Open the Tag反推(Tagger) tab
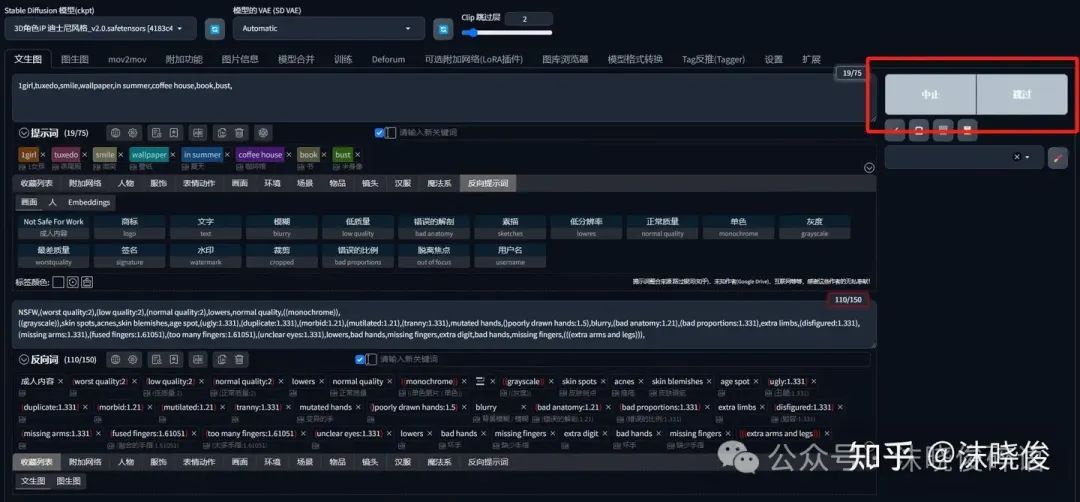1080x502 pixels. (x=714, y=59)
